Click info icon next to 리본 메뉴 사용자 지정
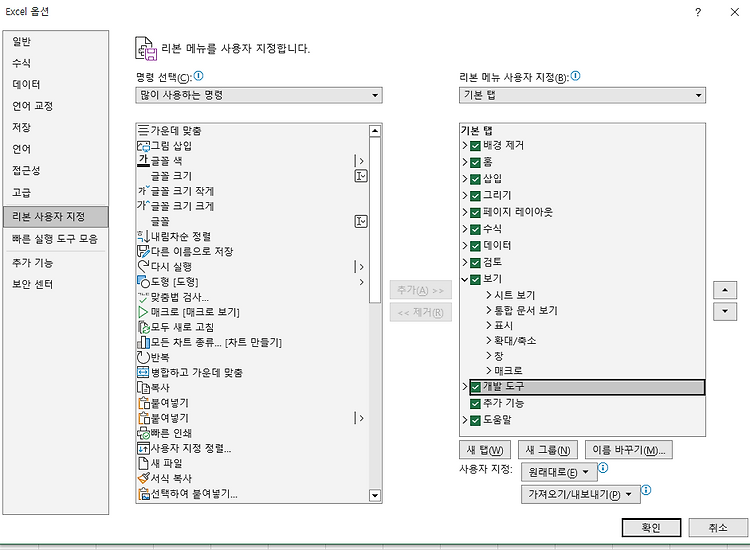750x550 pixels. tap(576, 76)
